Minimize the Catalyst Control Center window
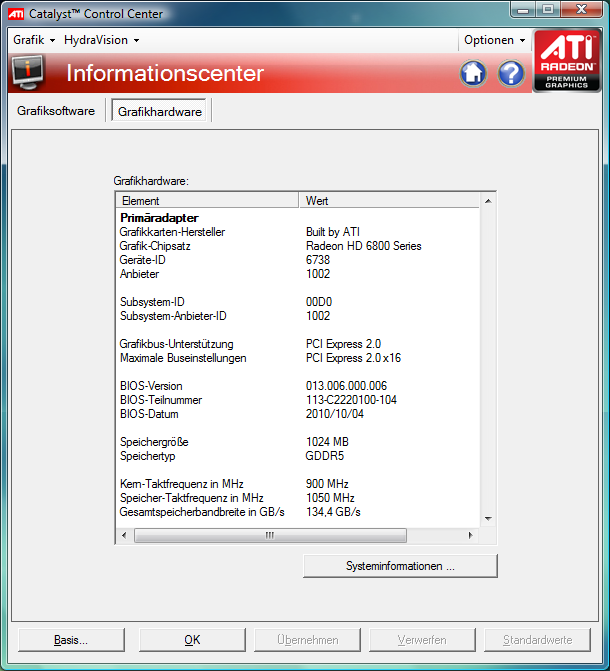 523,9
